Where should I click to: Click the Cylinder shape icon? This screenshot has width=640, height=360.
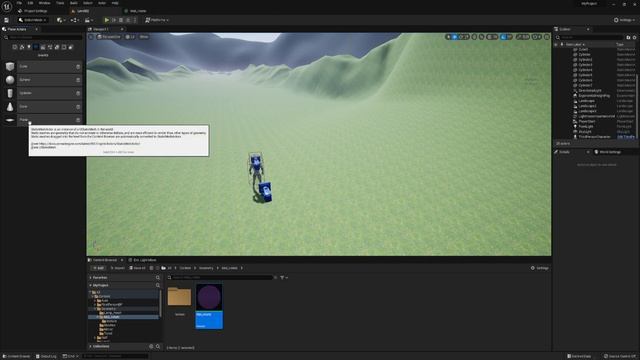point(10,93)
